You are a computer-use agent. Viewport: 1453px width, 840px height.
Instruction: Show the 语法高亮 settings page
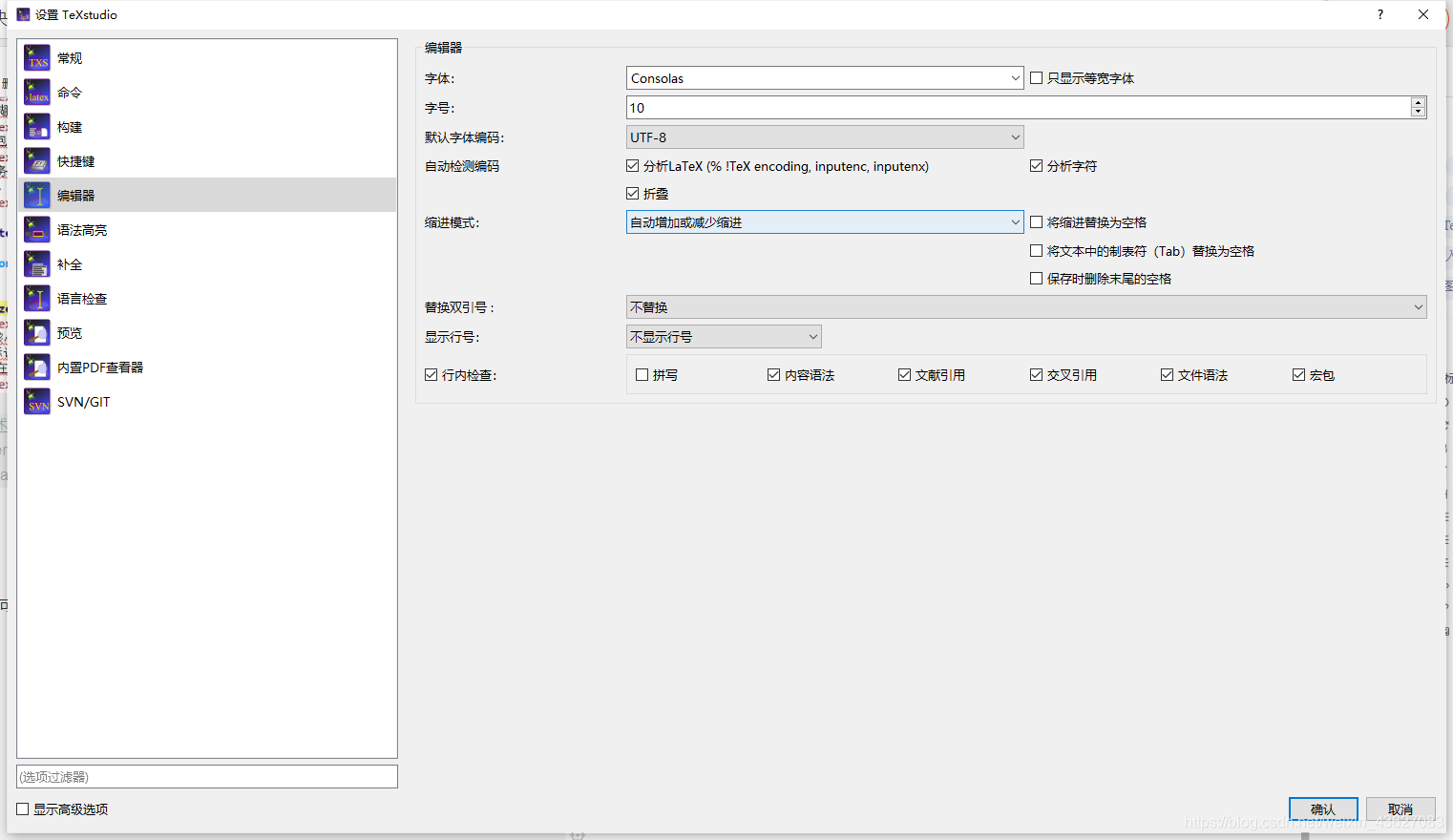(x=207, y=230)
